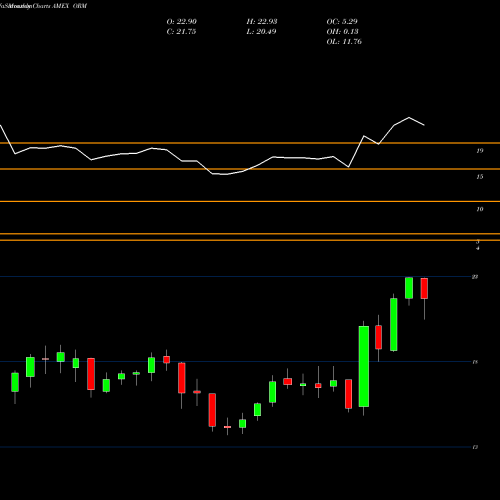Click the high price value H: 22.93
Image resolution: width=500 pixels, height=500 pixels.
point(262,22)
